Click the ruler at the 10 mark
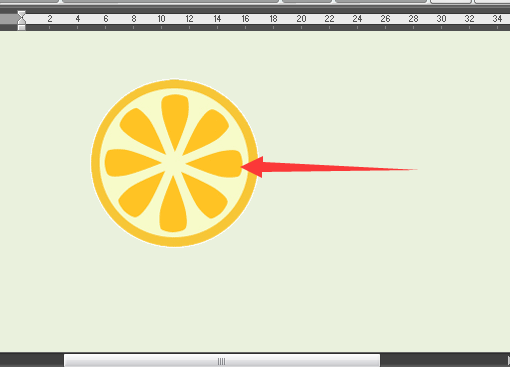This screenshot has height=367, width=510. tap(161, 19)
